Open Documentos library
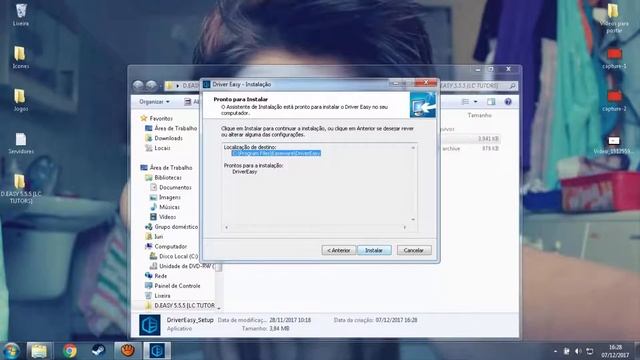 pos(171,187)
